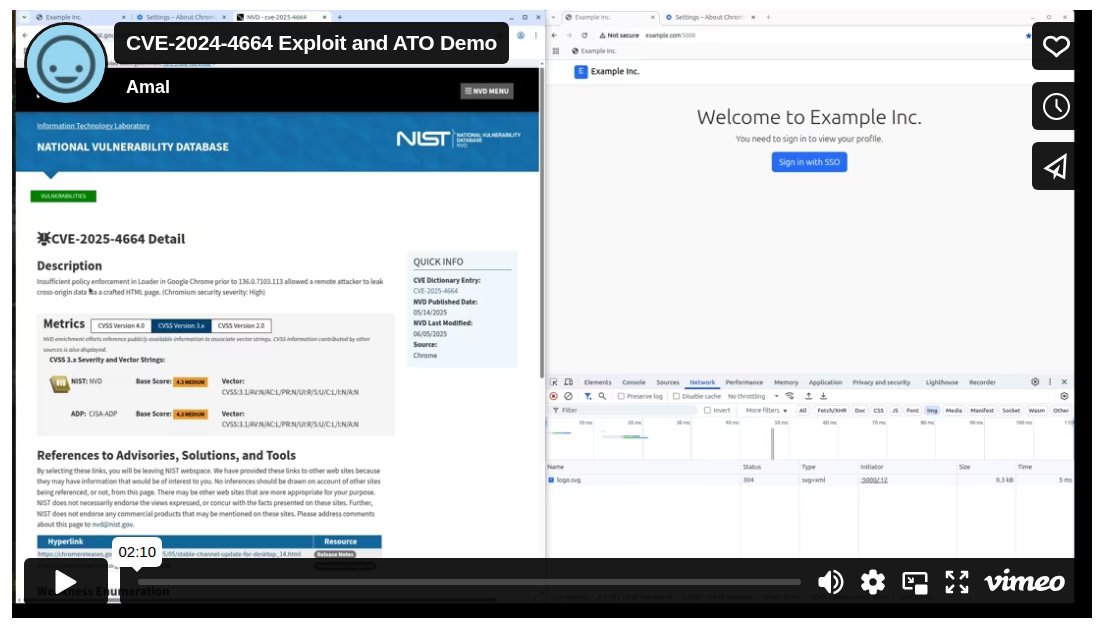The image size is (1097, 627).
Task: Open CVE-2025-4664 dictionary entry link
Action: pyautogui.click(x=435, y=290)
